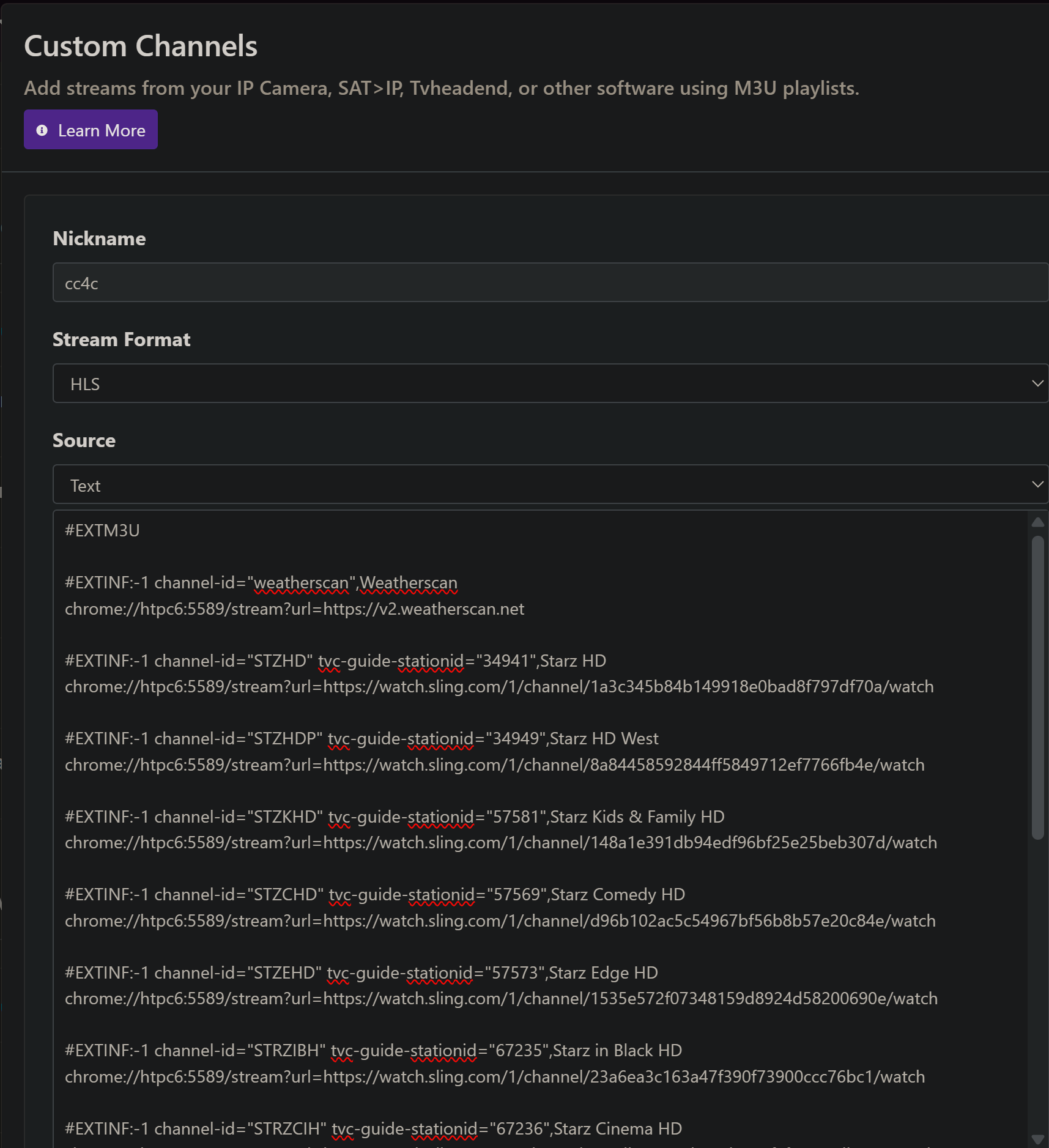The width and height of the screenshot is (1049, 1148).
Task: Click the Stream Format label
Action: (121, 339)
